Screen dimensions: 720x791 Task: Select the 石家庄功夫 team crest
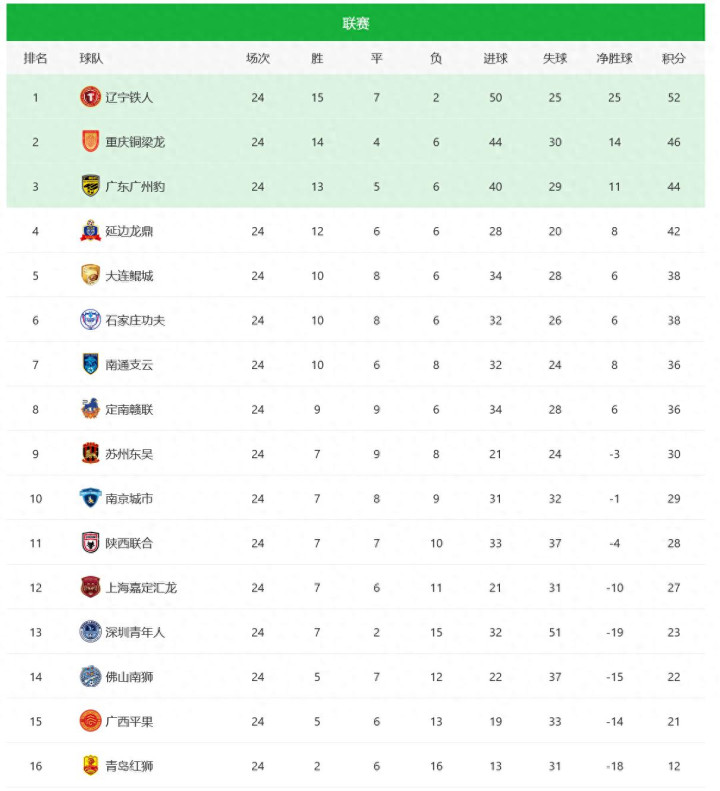click(91, 320)
